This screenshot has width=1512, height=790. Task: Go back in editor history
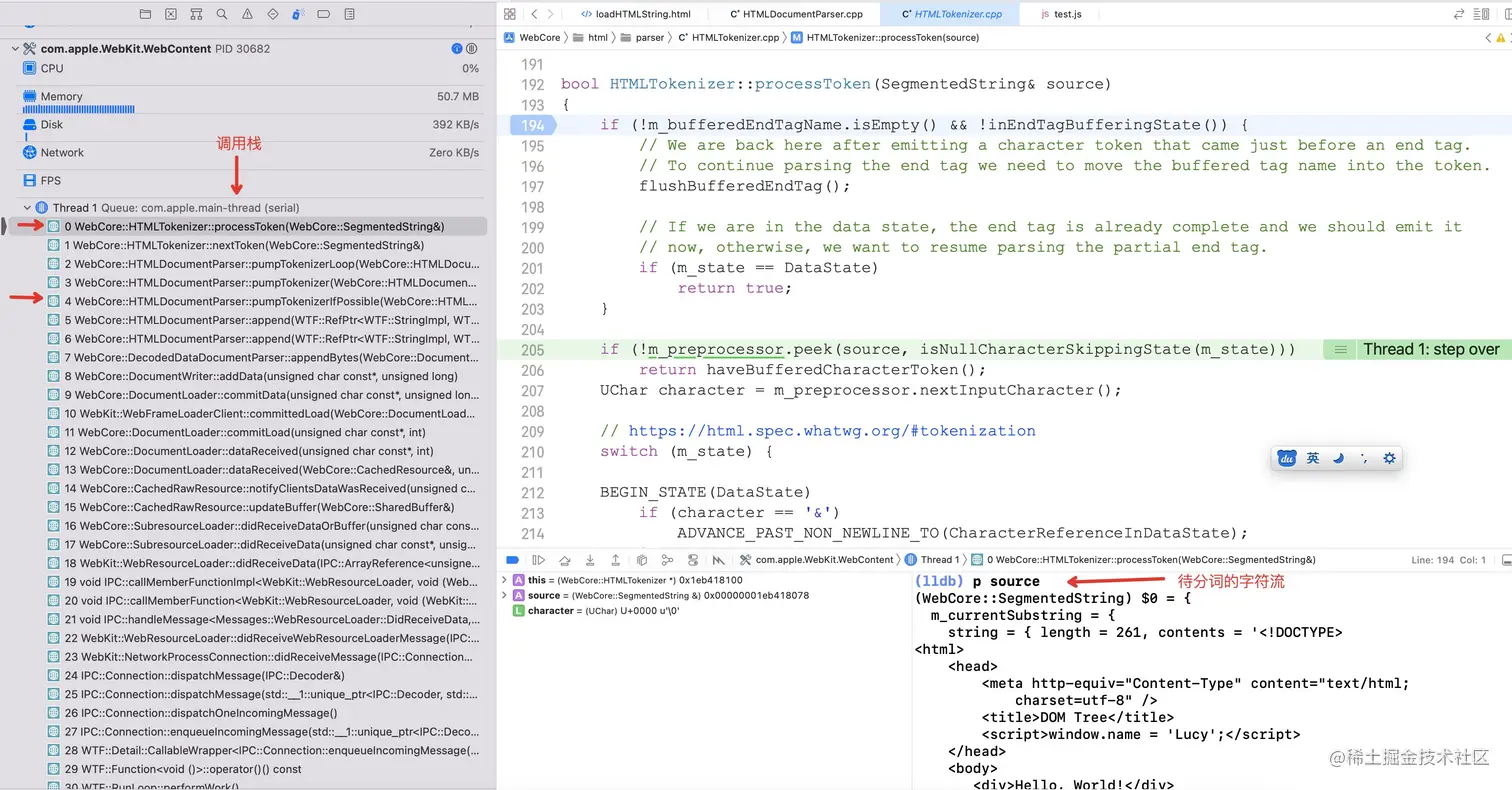(535, 14)
